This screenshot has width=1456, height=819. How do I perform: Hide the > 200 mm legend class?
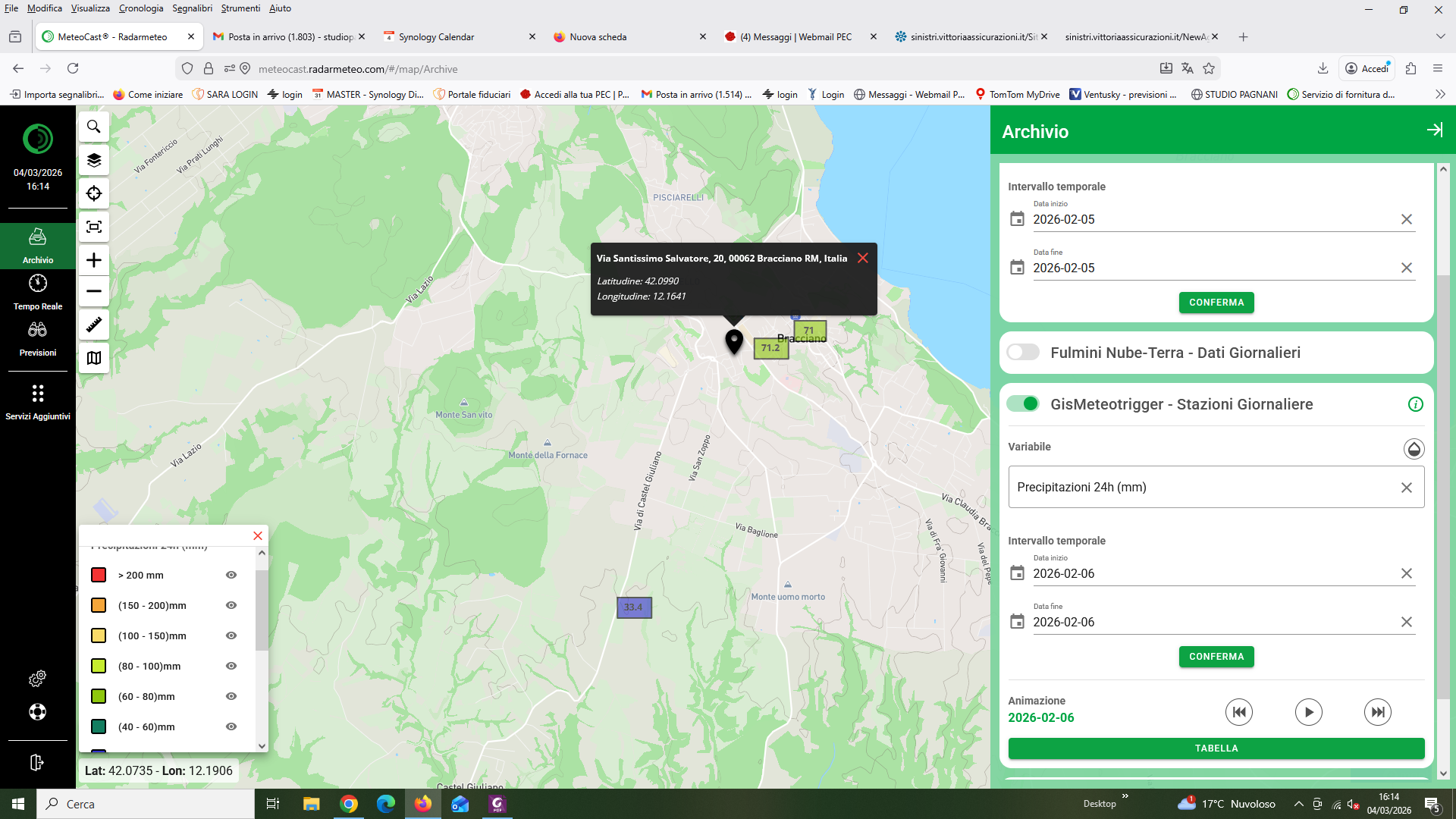pyautogui.click(x=231, y=575)
